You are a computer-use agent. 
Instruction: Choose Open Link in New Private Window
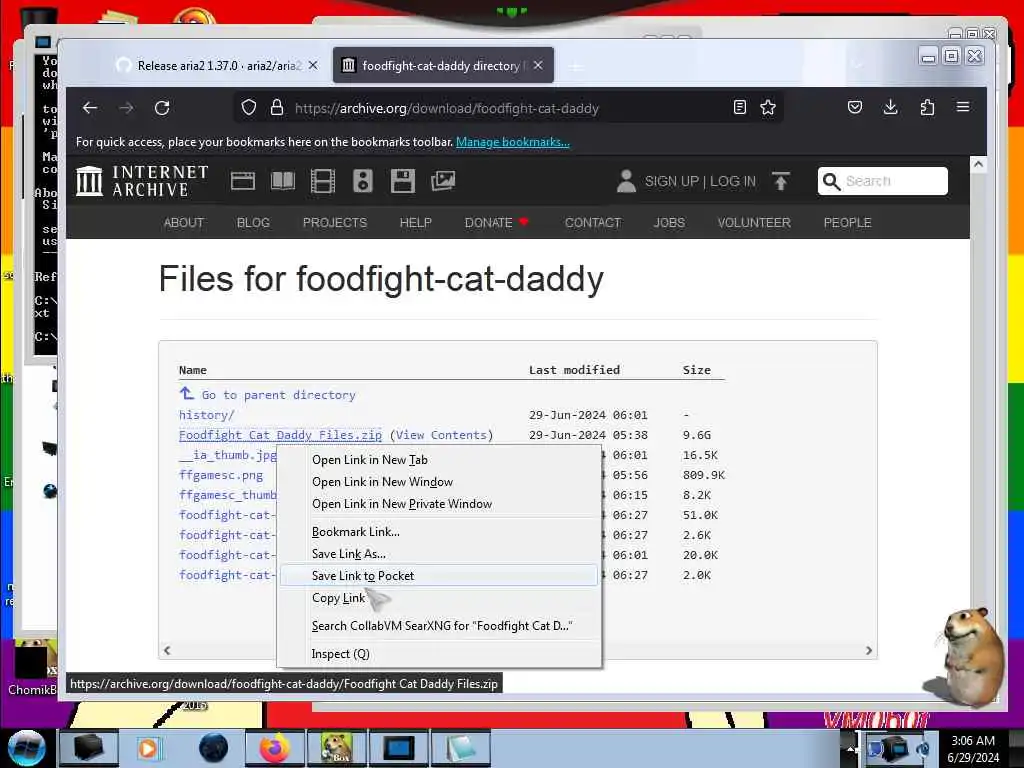click(402, 504)
